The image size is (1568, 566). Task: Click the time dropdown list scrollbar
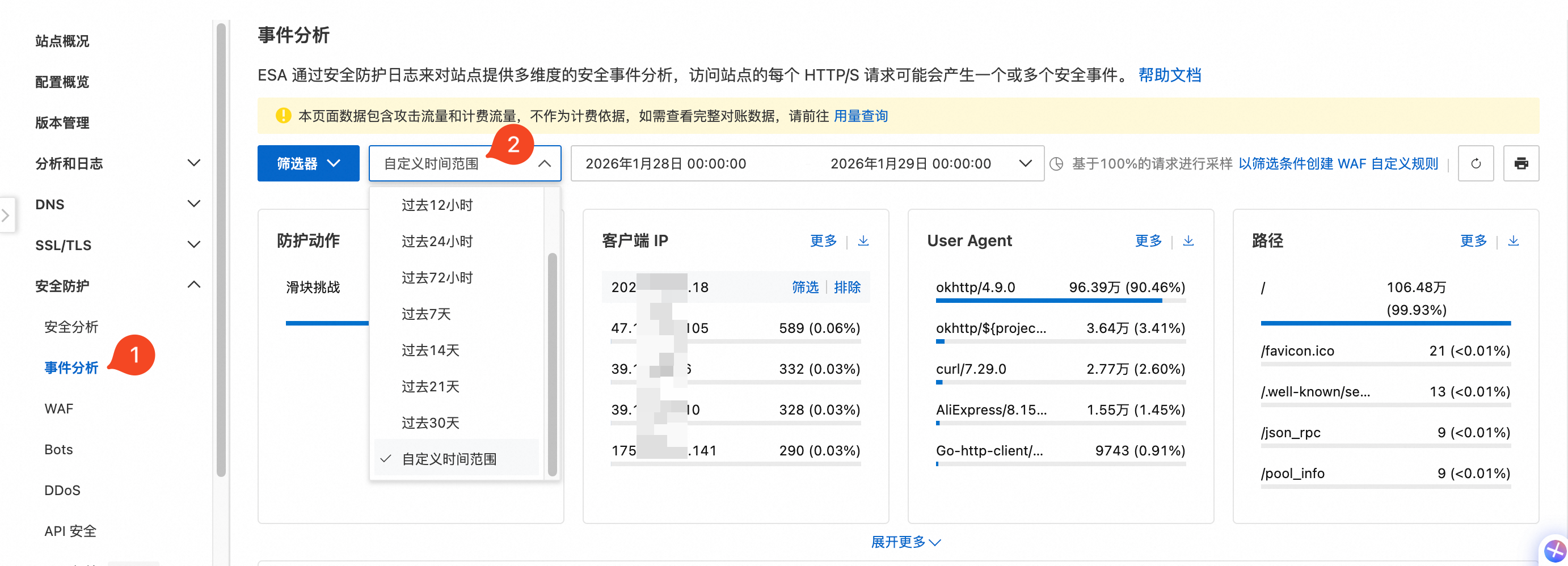(x=552, y=364)
